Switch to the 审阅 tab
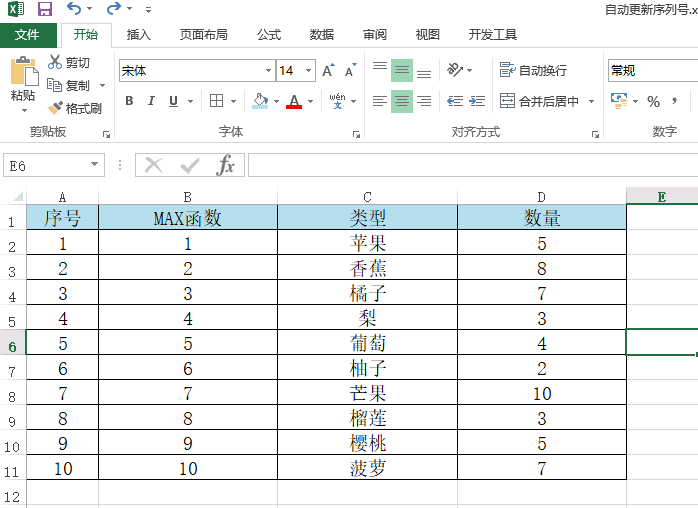This screenshot has width=698, height=508. click(x=375, y=35)
